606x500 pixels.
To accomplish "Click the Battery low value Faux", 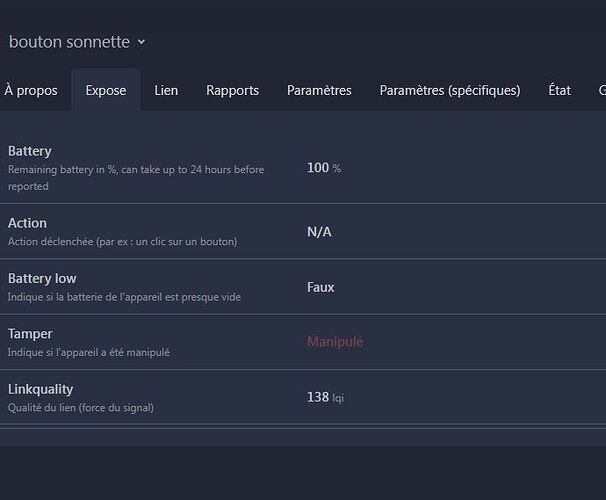I will (320, 287).
